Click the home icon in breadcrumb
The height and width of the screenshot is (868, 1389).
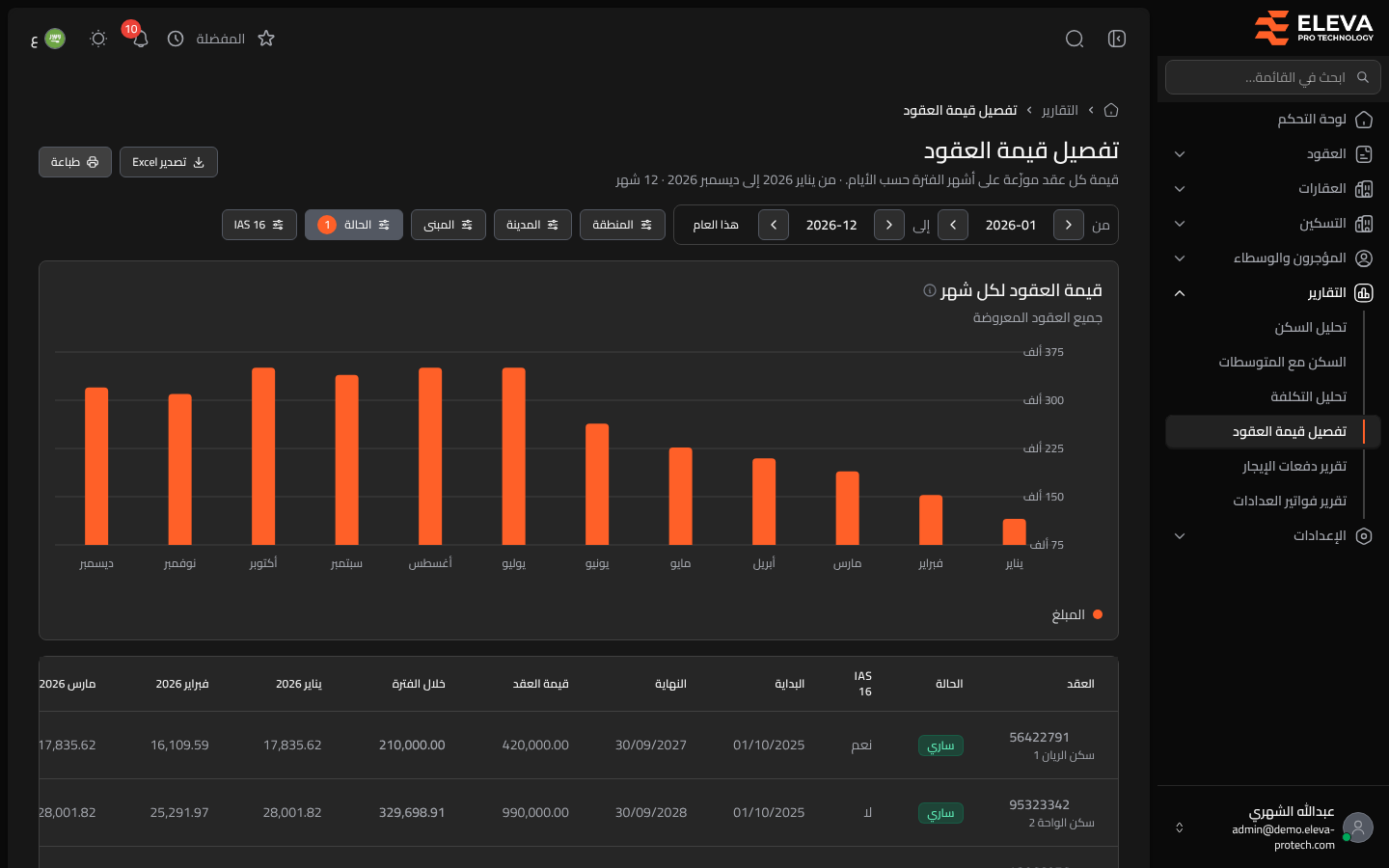(x=1111, y=110)
